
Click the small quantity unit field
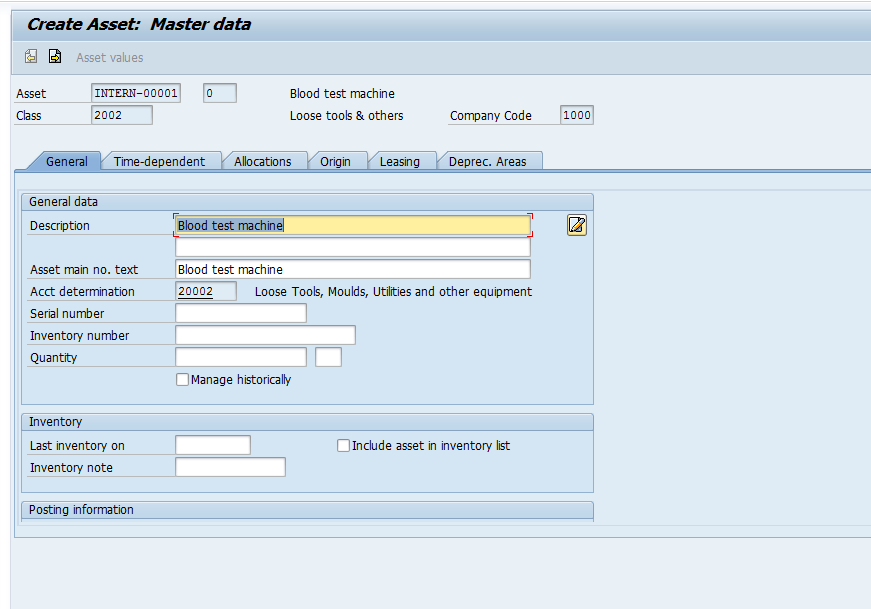tap(328, 357)
